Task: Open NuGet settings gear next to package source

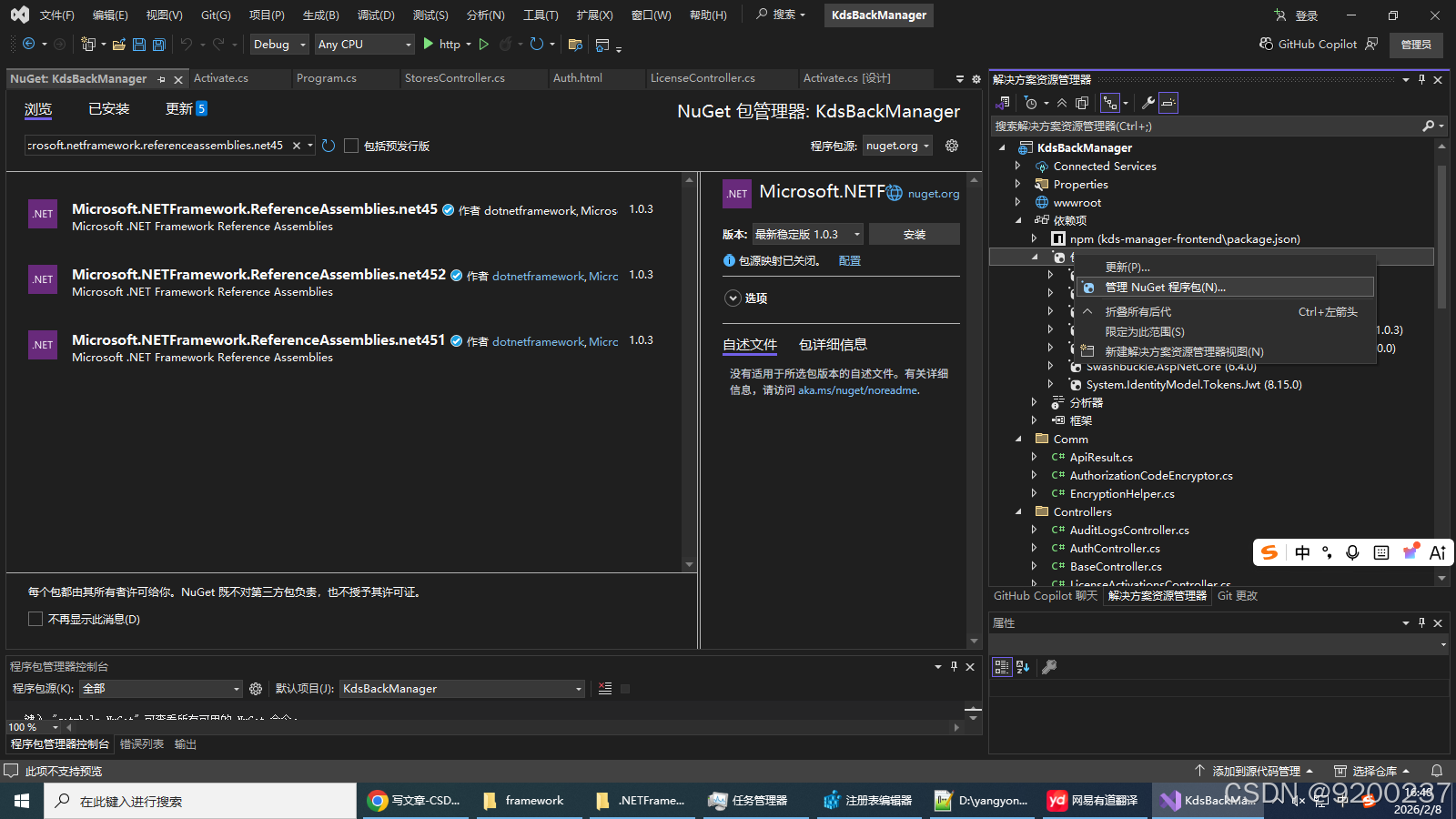Action: pos(952,146)
